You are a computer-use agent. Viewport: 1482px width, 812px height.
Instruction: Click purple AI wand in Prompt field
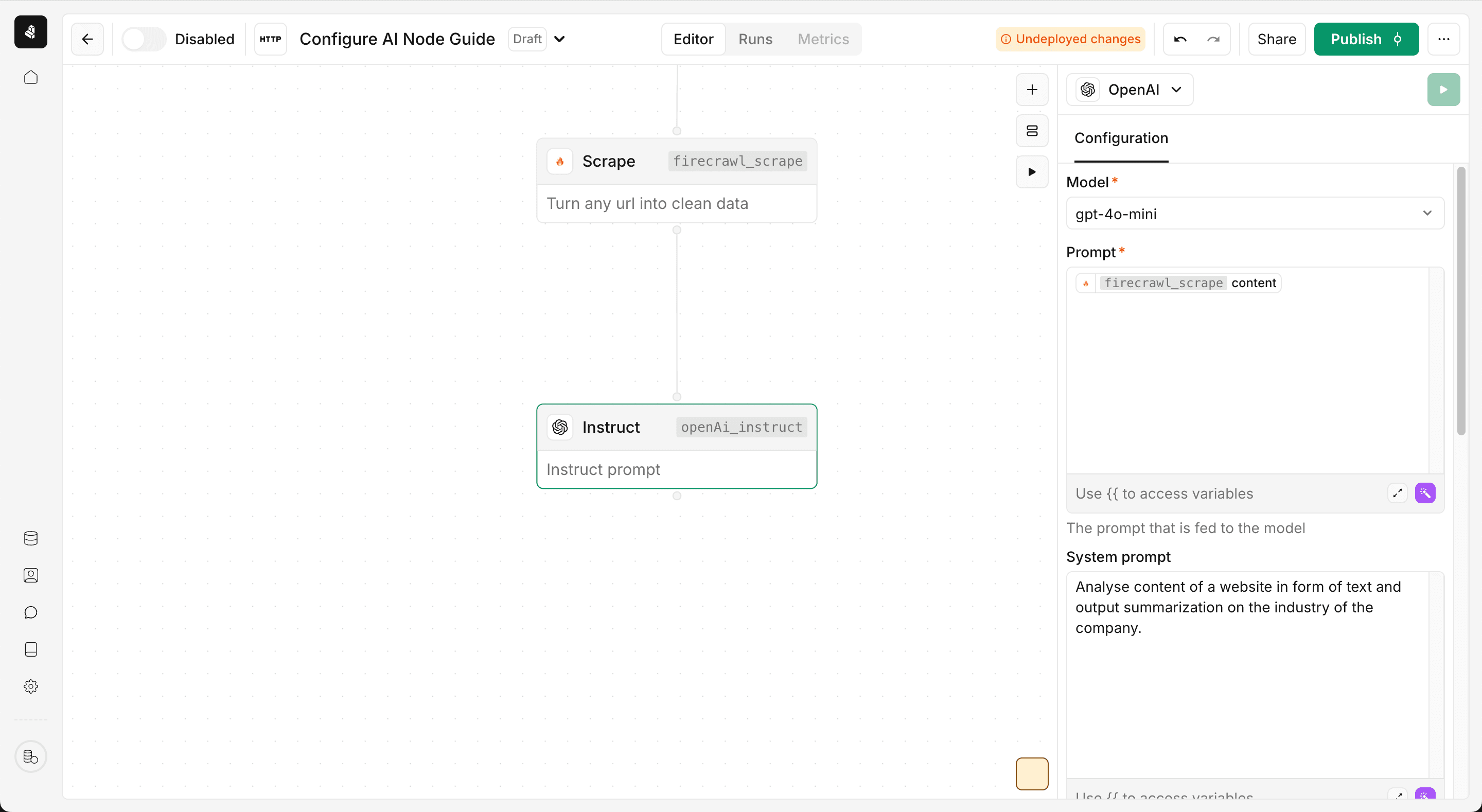[x=1425, y=493]
